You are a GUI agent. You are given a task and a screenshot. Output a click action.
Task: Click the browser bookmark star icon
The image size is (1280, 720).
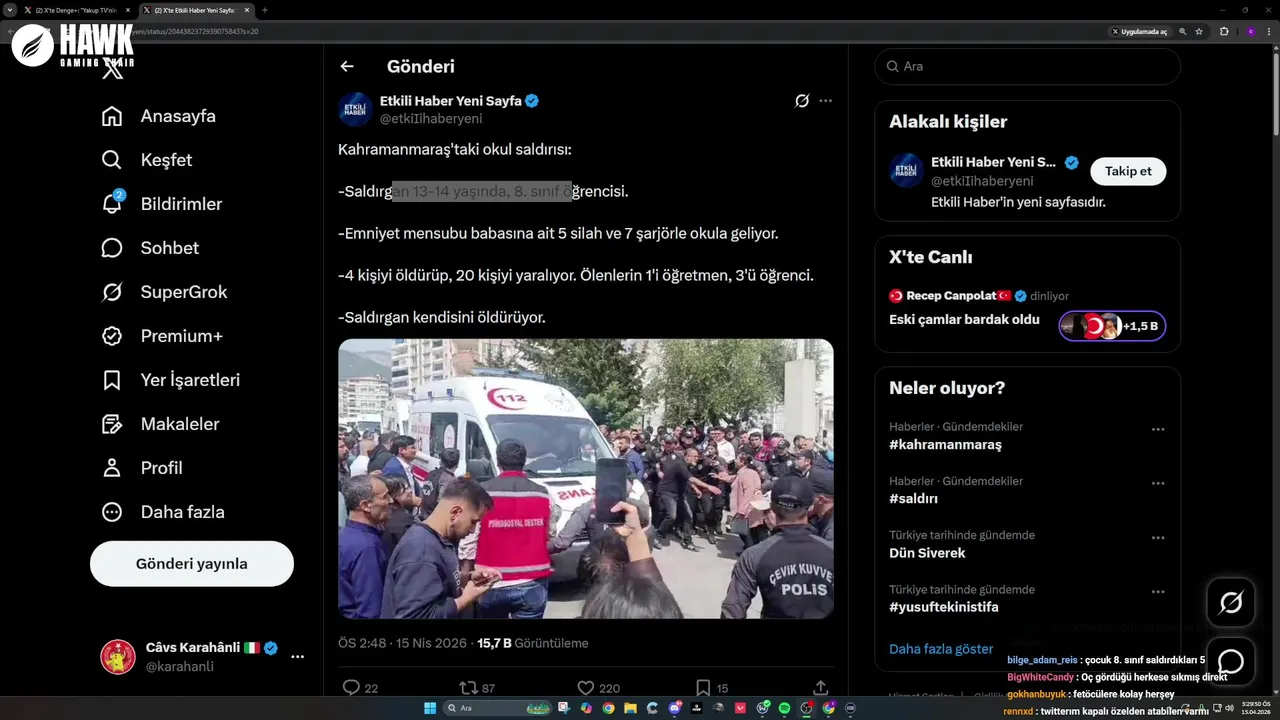pos(1199,31)
